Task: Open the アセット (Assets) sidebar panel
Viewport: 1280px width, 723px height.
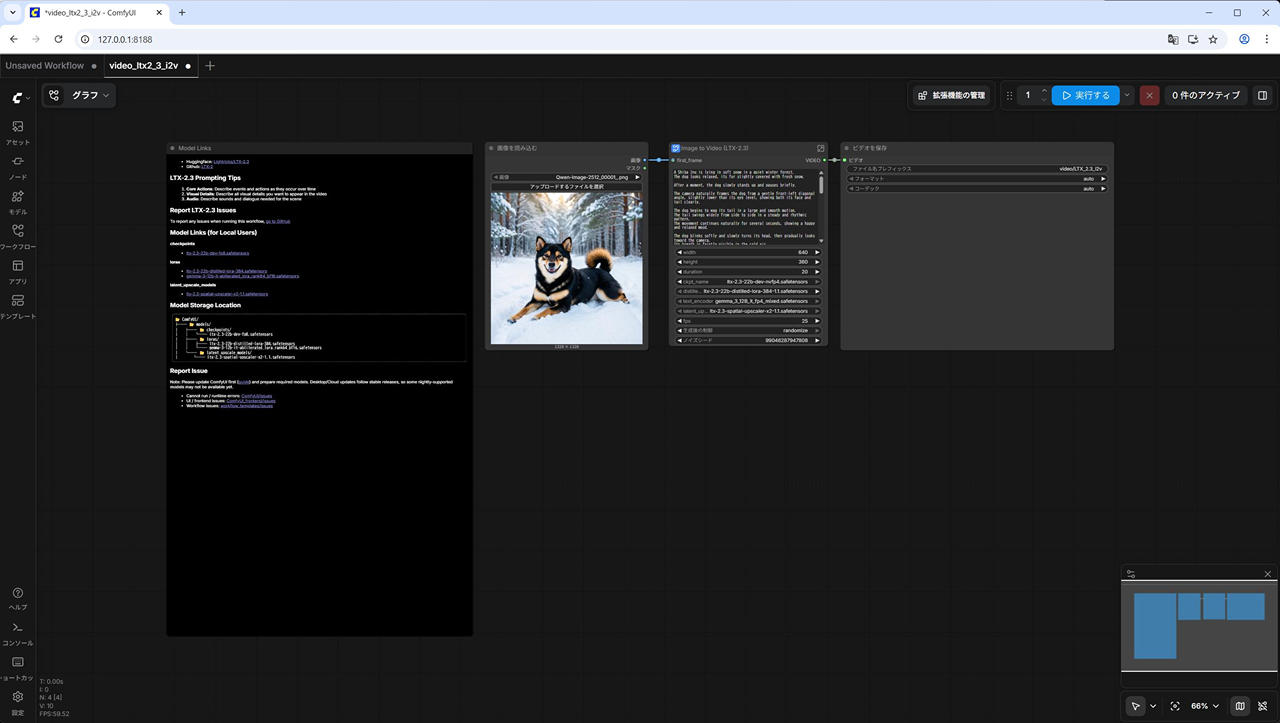Action: coord(18,132)
